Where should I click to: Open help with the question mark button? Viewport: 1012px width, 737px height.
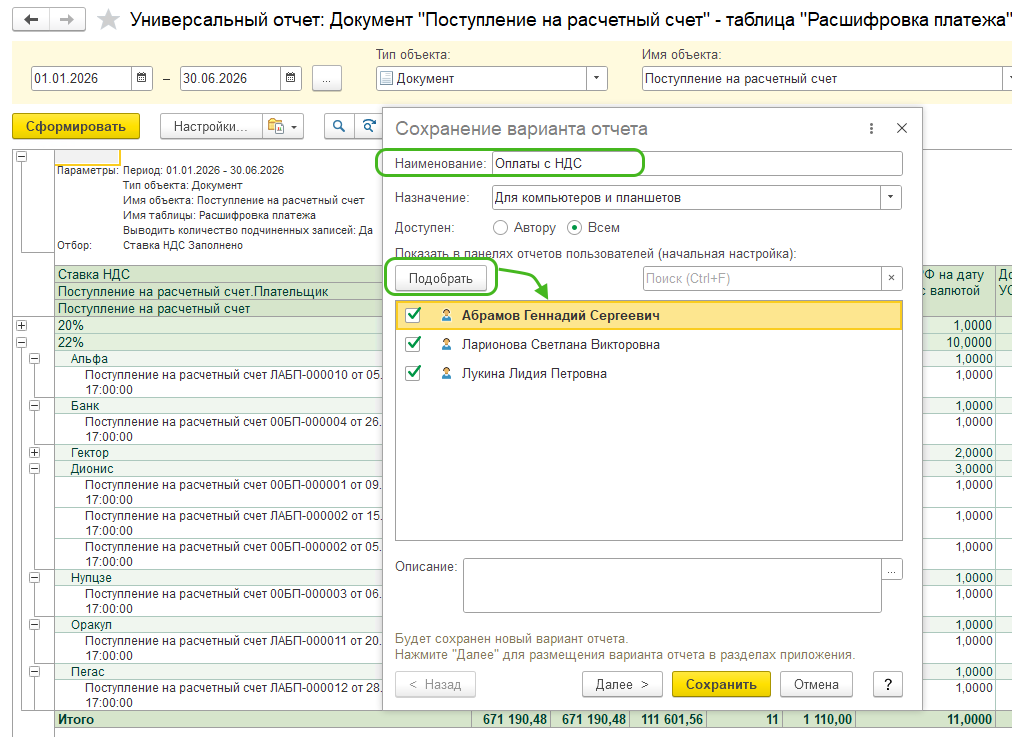[887, 684]
